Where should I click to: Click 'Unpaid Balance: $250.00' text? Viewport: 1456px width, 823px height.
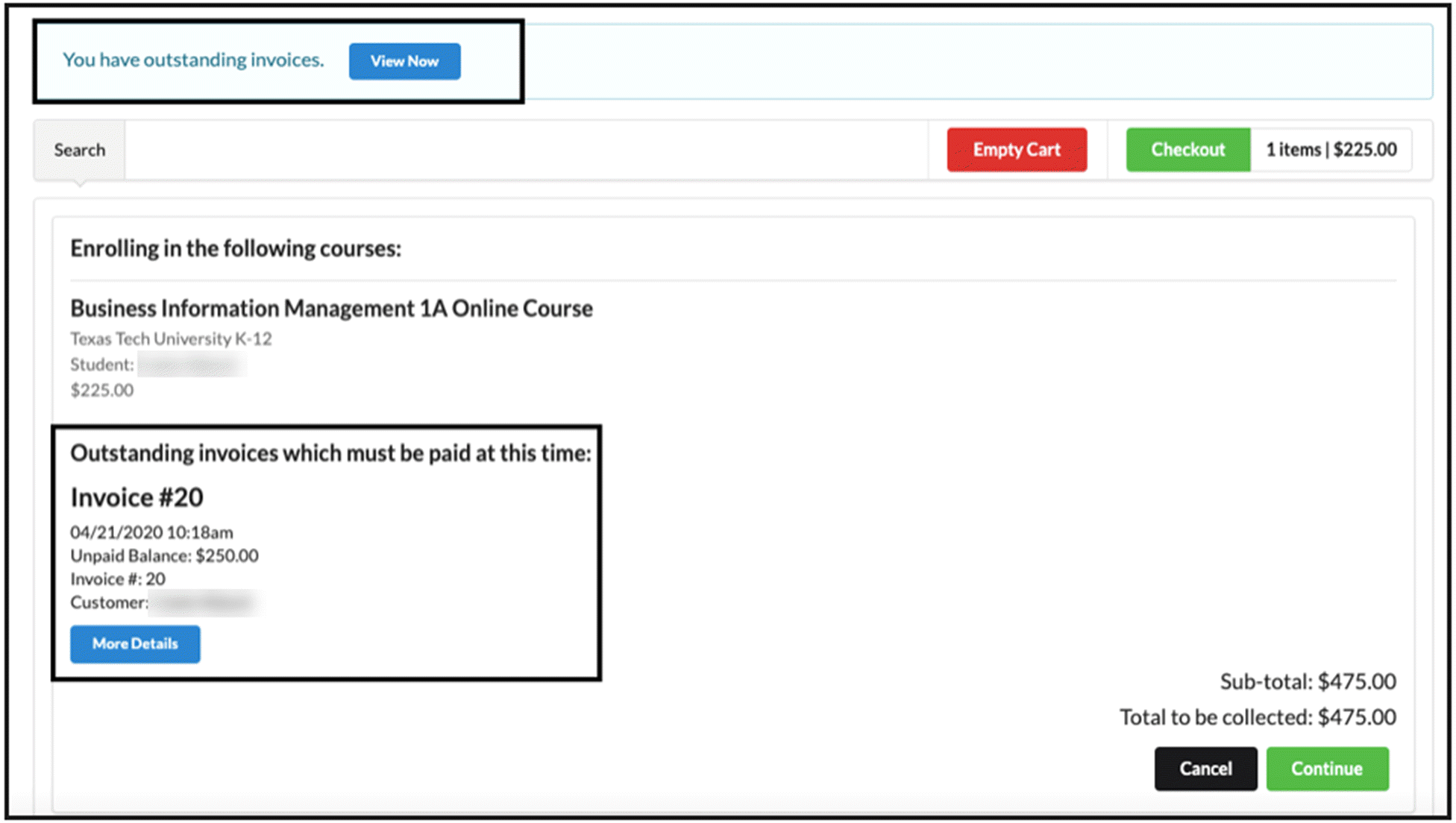pos(164,556)
